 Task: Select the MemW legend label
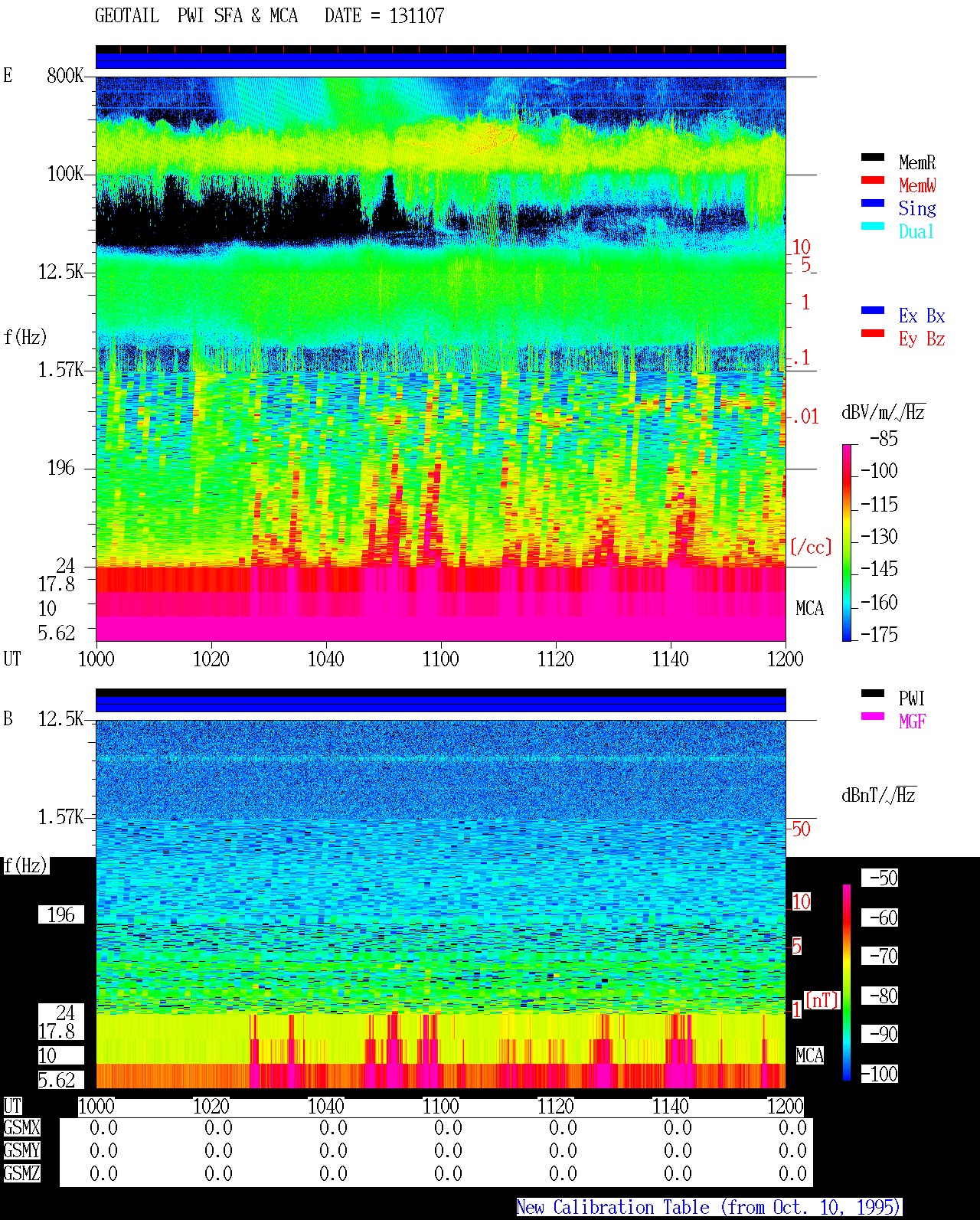coord(917,185)
